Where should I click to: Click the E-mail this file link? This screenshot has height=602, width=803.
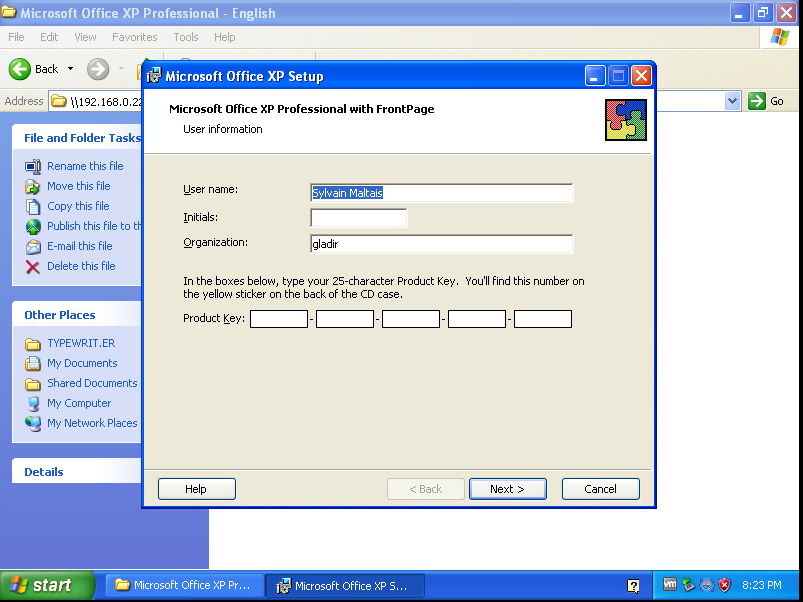[80, 246]
